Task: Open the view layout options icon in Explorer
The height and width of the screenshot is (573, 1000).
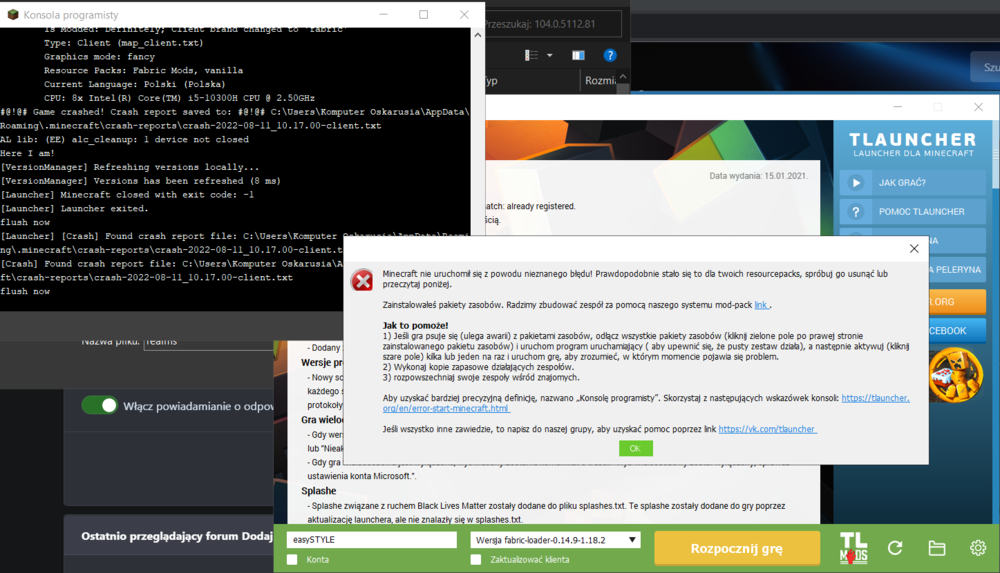Action: pos(531,56)
